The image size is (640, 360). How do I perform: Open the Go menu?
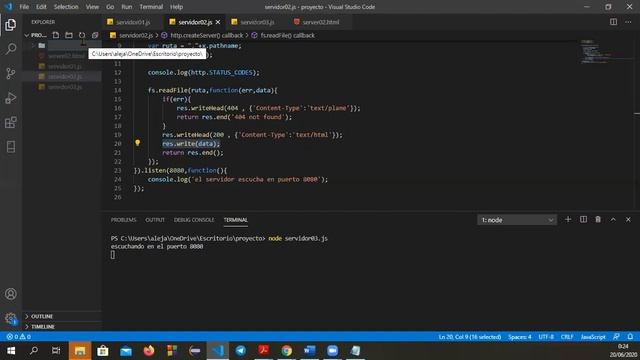110,7
